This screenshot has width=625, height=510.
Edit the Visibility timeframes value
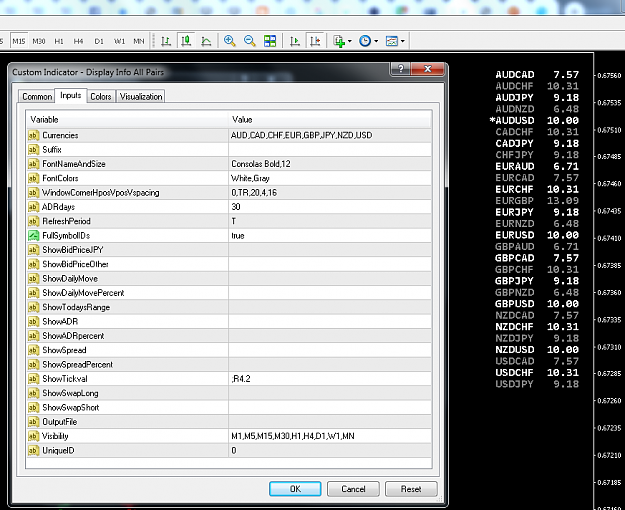pos(330,436)
